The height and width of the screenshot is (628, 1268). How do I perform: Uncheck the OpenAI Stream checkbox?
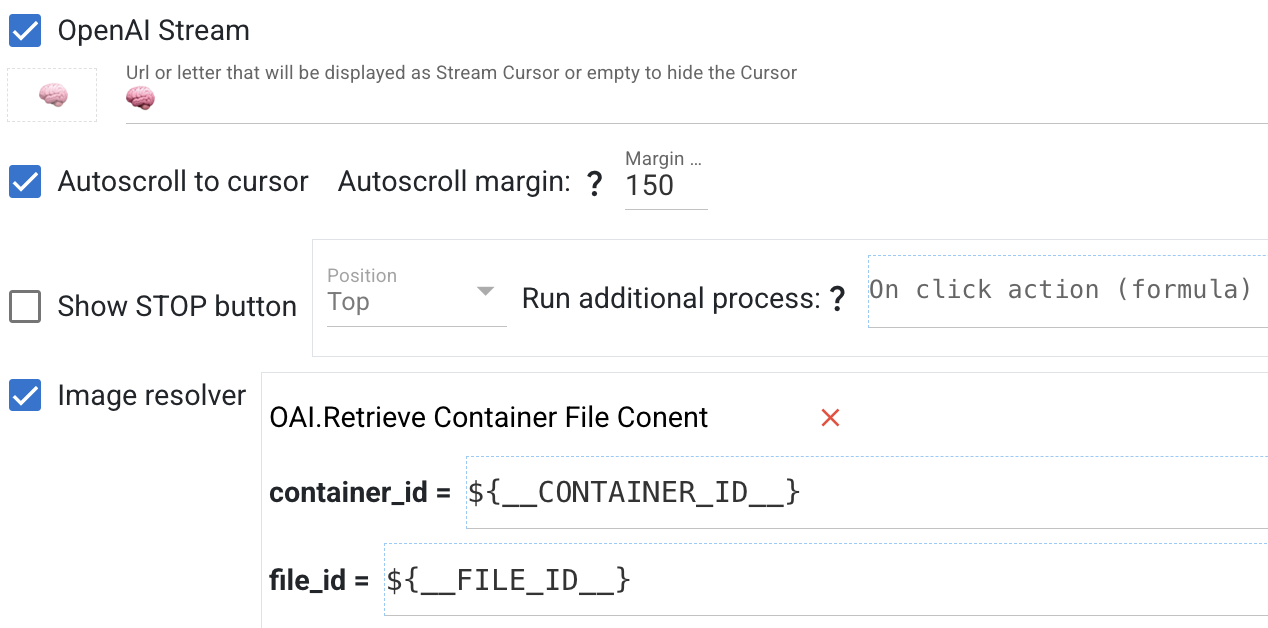click(25, 31)
